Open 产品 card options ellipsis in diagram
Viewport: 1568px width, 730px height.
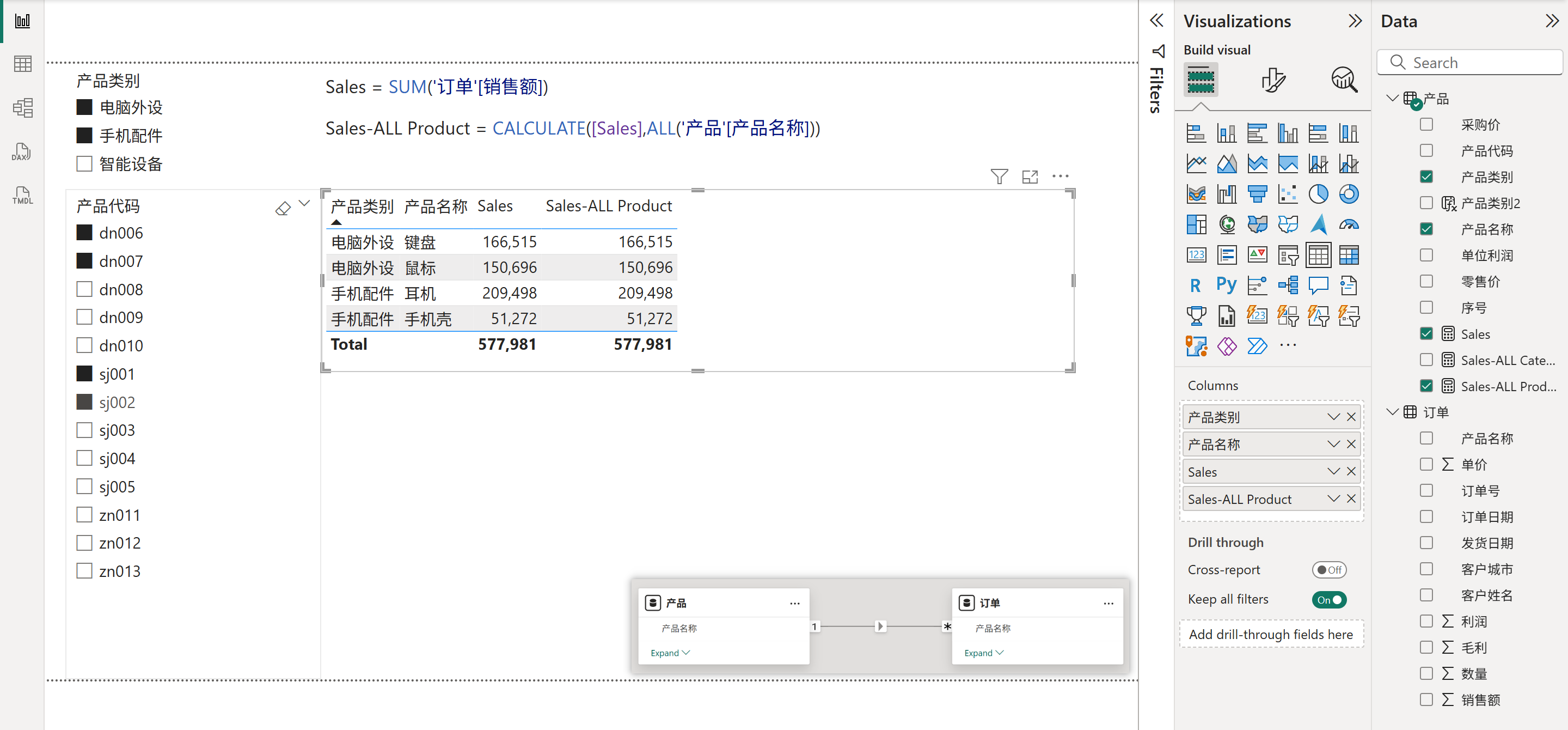point(794,604)
